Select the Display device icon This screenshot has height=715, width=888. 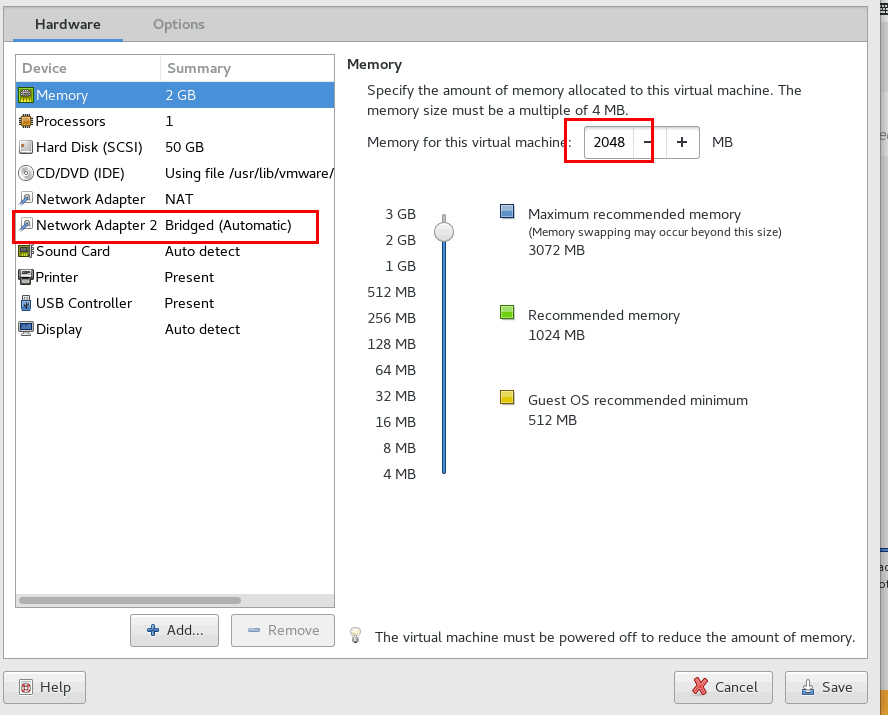25,329
